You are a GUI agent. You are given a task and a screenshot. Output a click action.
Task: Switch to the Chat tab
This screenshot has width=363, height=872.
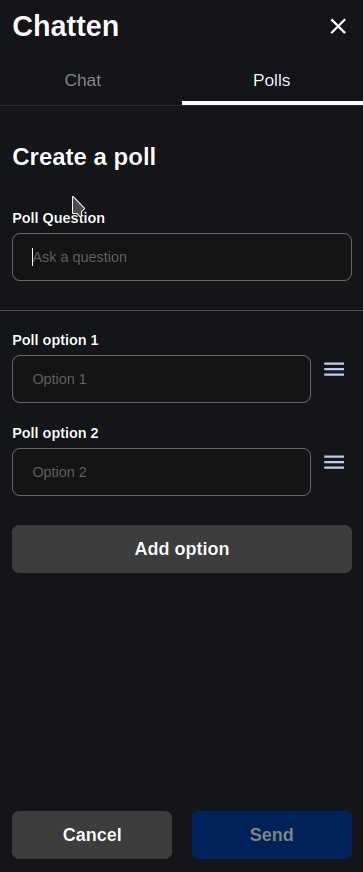point(82,80)
